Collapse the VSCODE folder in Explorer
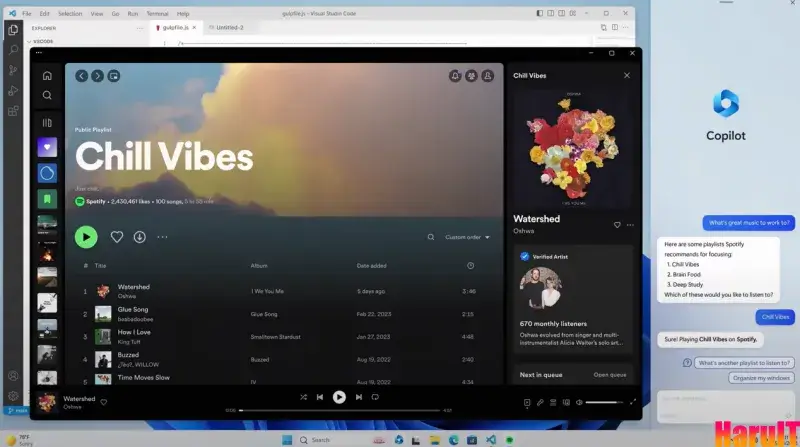Viewport: 800px width, 447px height. click(x=40, y=41)
